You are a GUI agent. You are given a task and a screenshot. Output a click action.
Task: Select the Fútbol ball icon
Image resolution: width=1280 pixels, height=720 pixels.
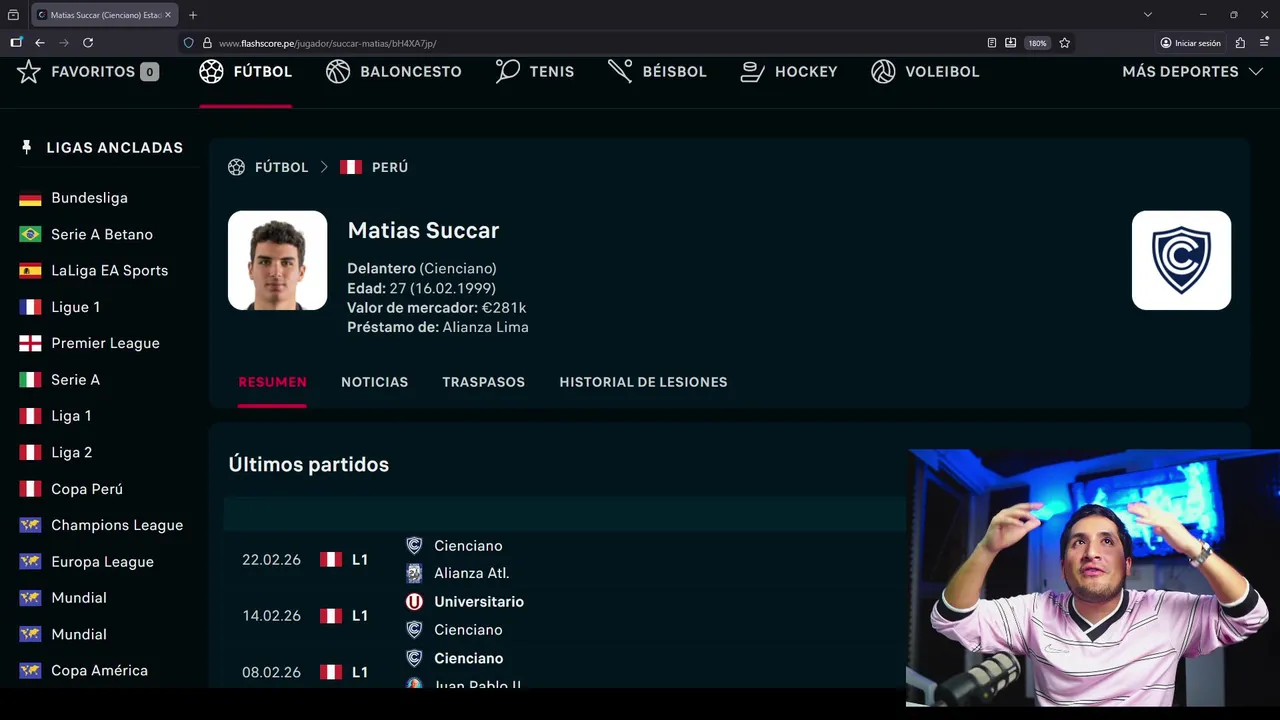tap(211, 72)
